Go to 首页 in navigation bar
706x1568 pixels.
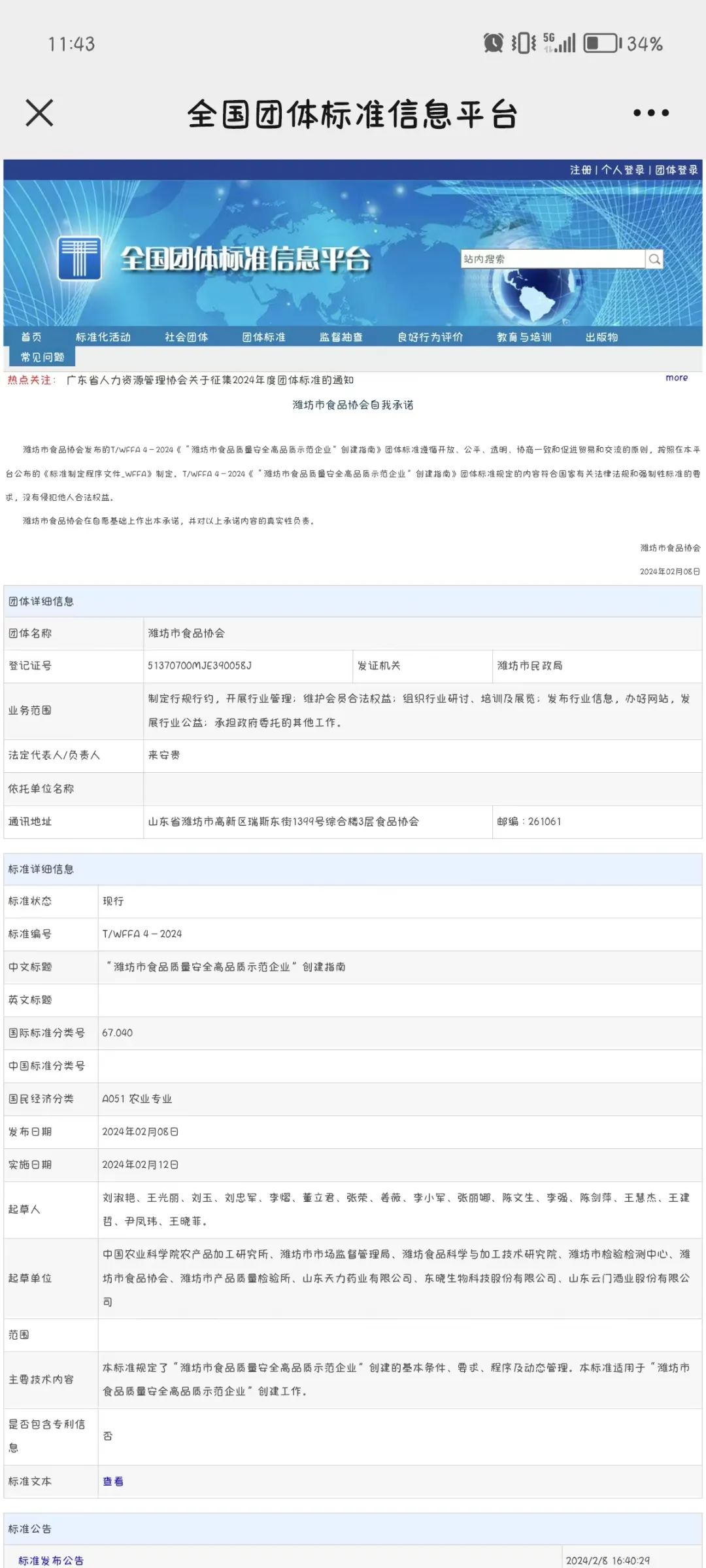coord(31,337)
